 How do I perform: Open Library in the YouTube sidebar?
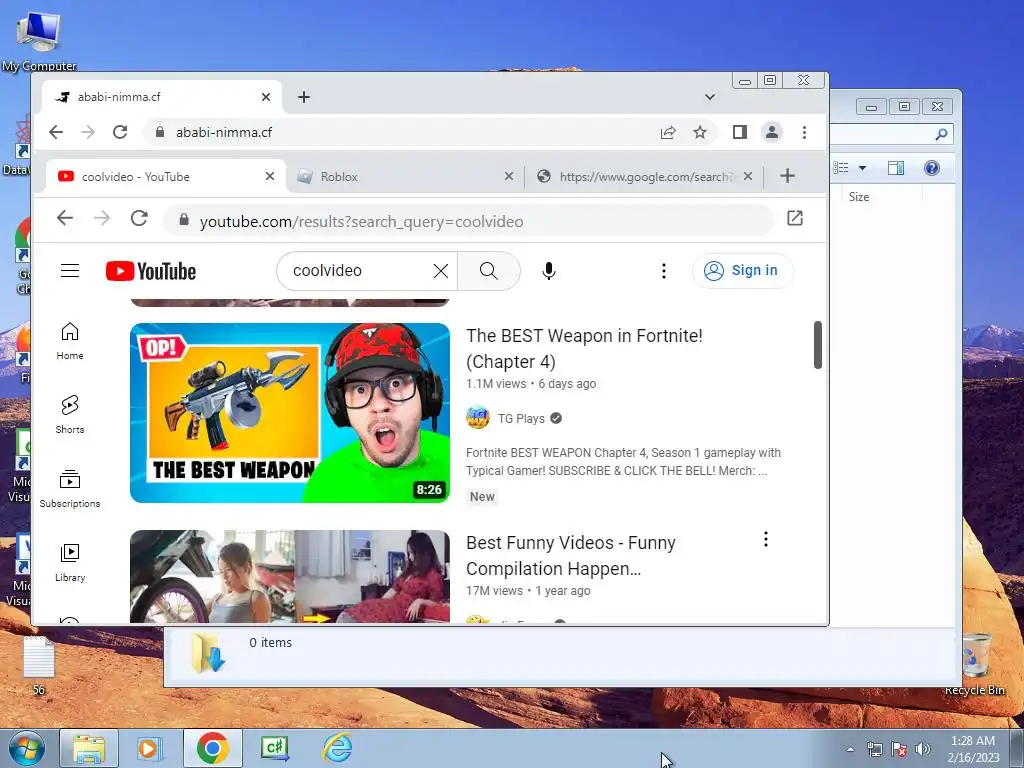tap(70, 563)
